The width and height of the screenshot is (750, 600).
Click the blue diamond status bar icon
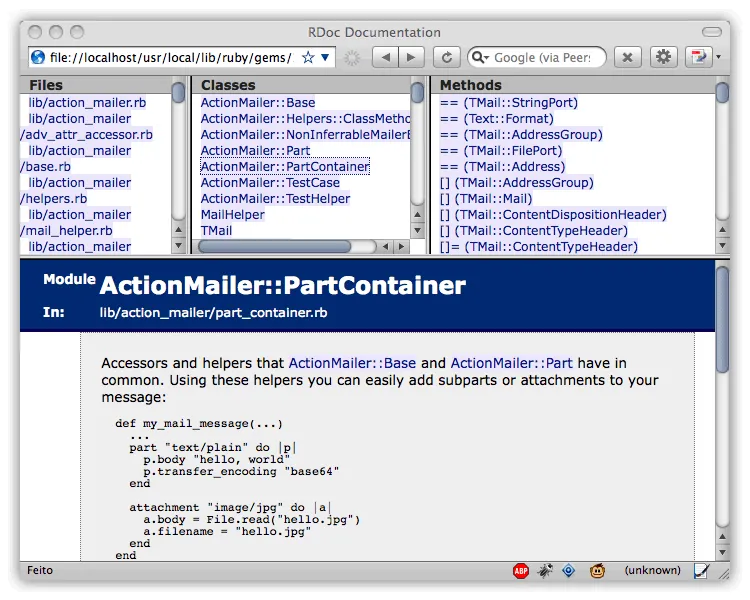(569, 571)
